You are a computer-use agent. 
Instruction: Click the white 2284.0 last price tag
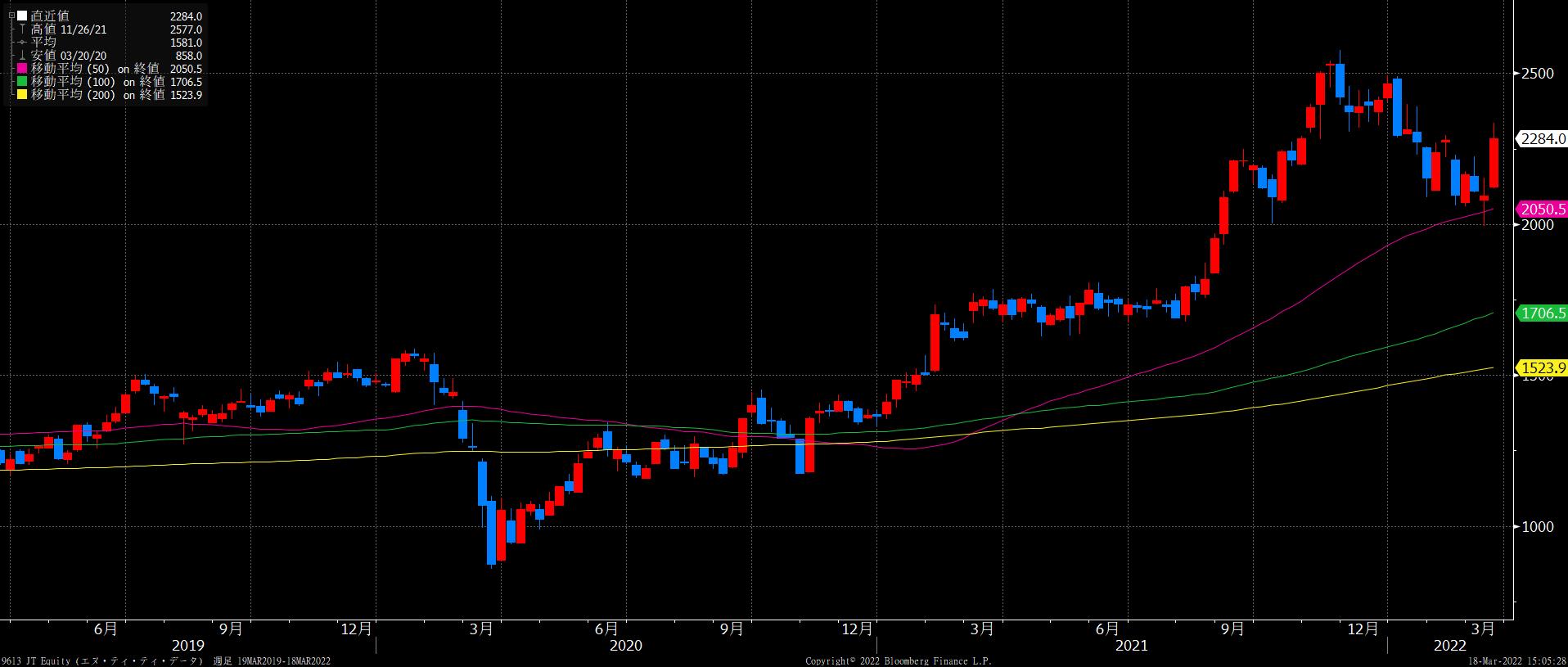coord(1542,139)
